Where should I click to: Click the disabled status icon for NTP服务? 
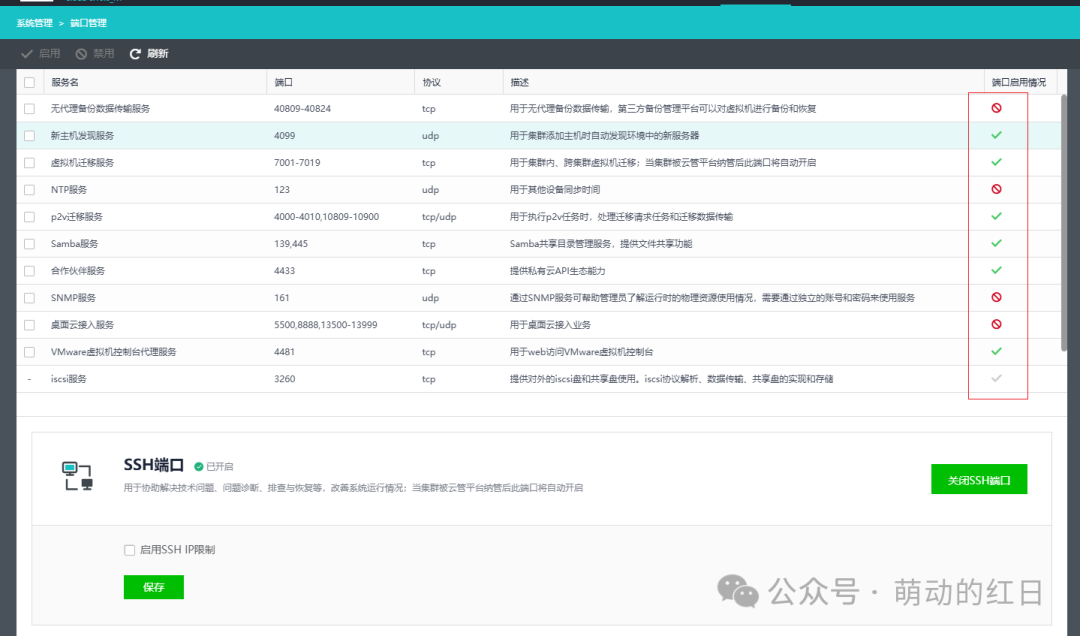(x=996, y=189)
